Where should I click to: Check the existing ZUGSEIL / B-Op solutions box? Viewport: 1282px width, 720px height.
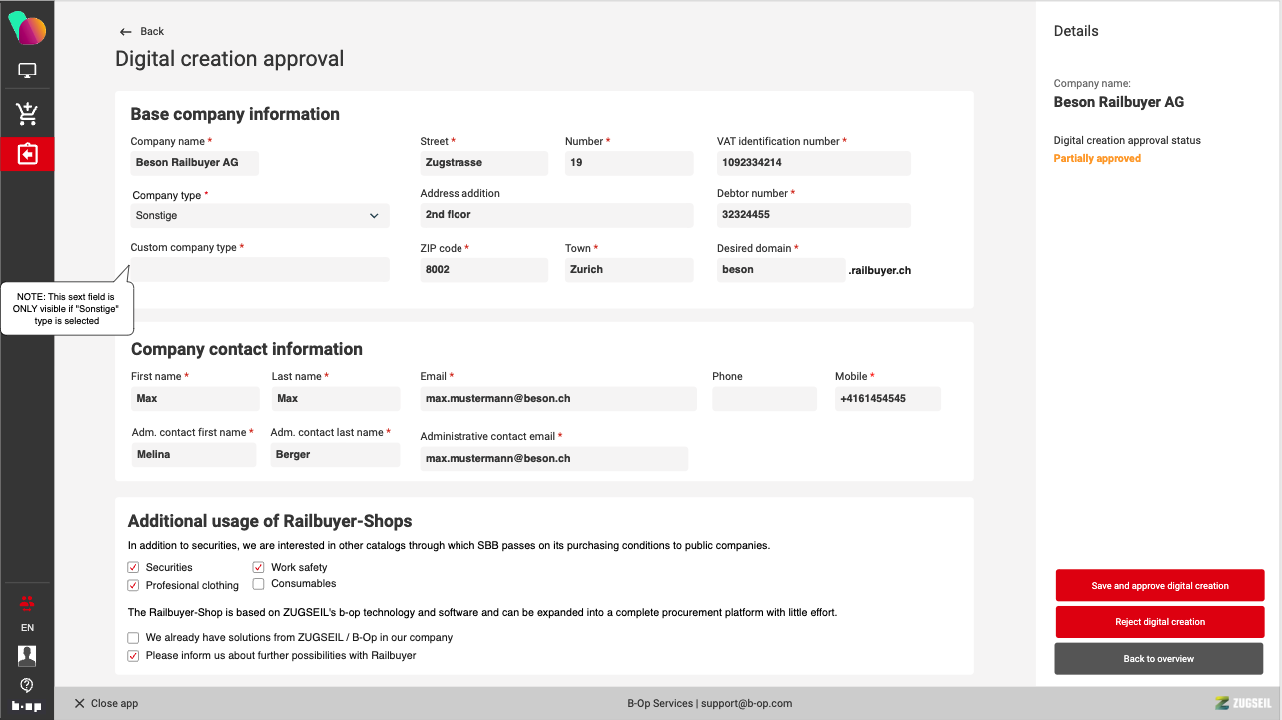[133, 637]
